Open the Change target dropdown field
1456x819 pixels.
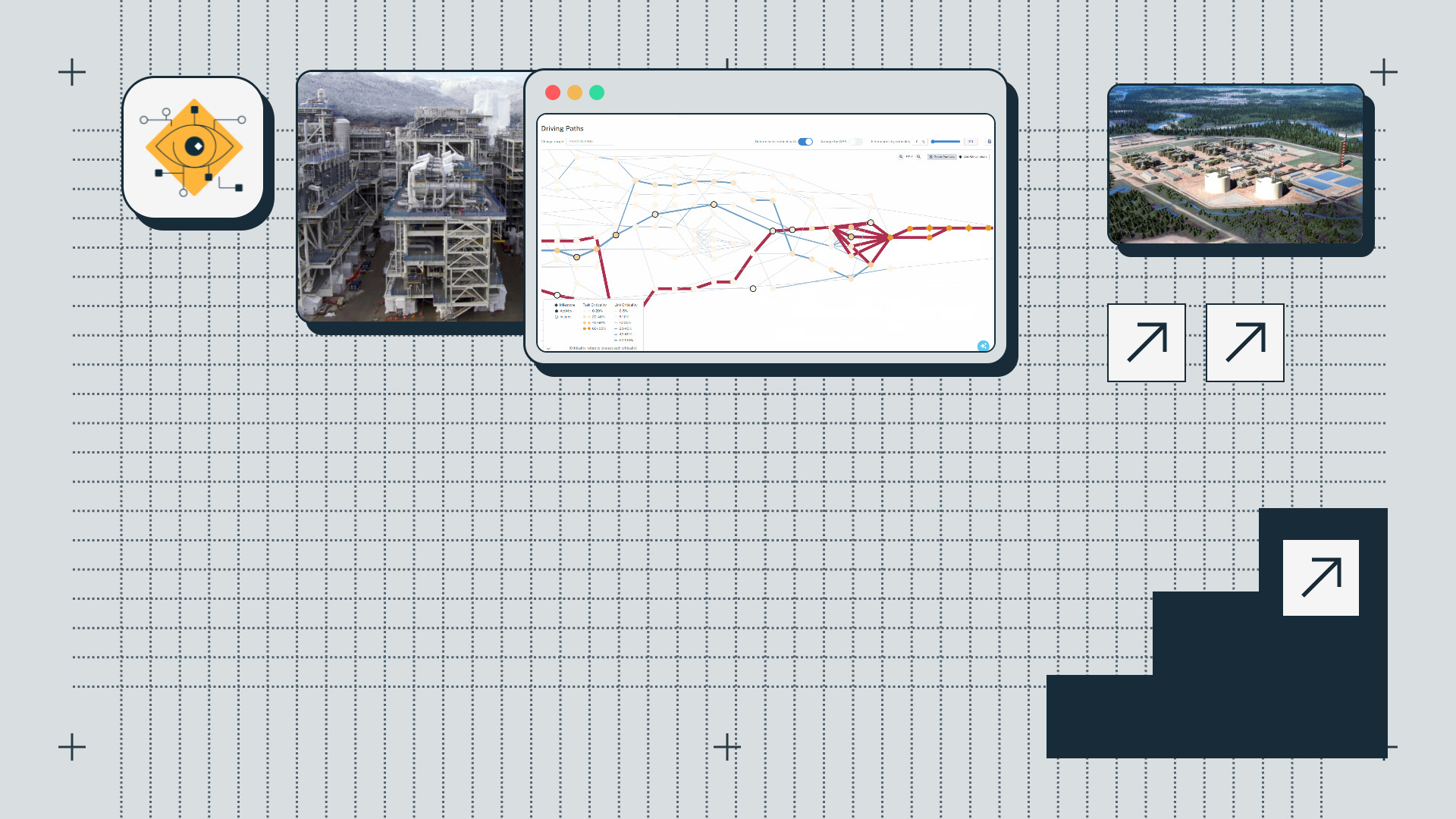pos(590,141)
